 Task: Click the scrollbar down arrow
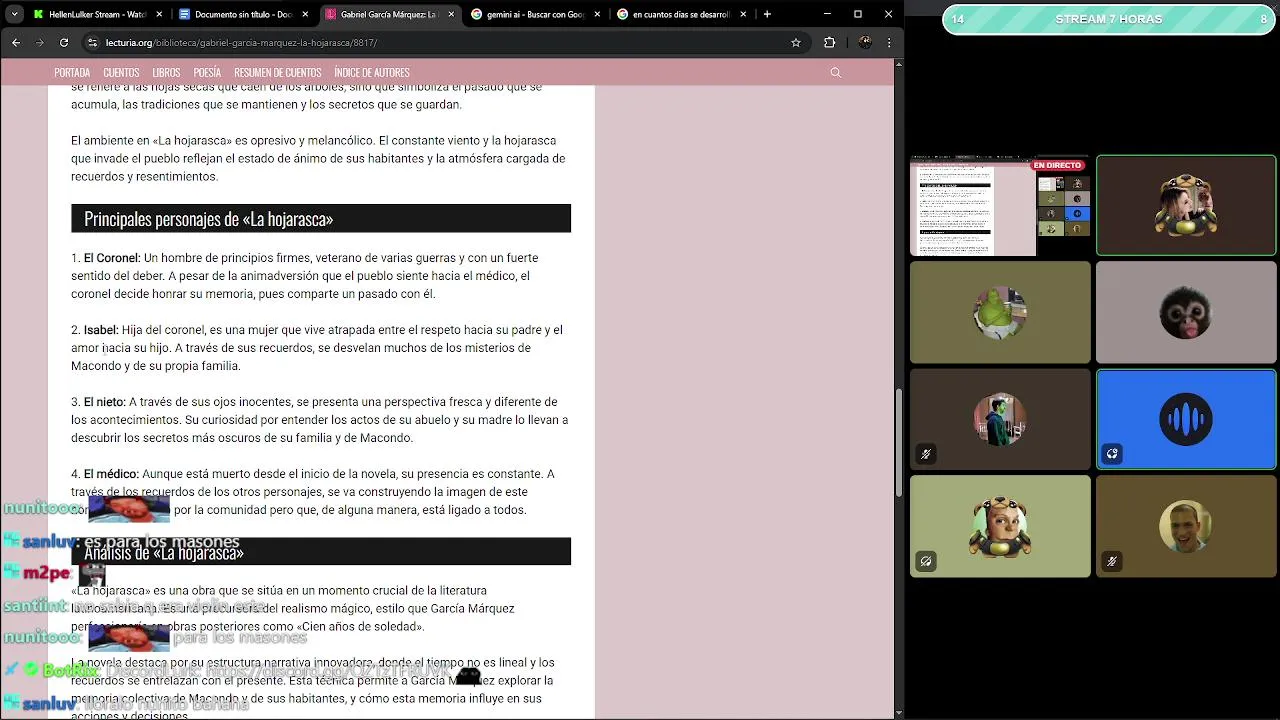(898, 713)
